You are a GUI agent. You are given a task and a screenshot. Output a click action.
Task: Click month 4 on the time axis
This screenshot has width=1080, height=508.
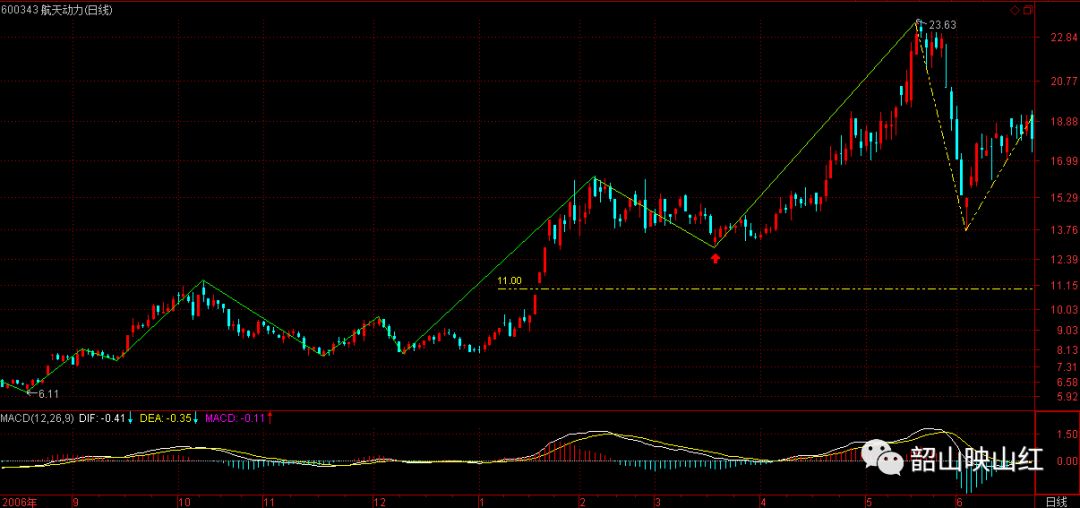(763, 502)
